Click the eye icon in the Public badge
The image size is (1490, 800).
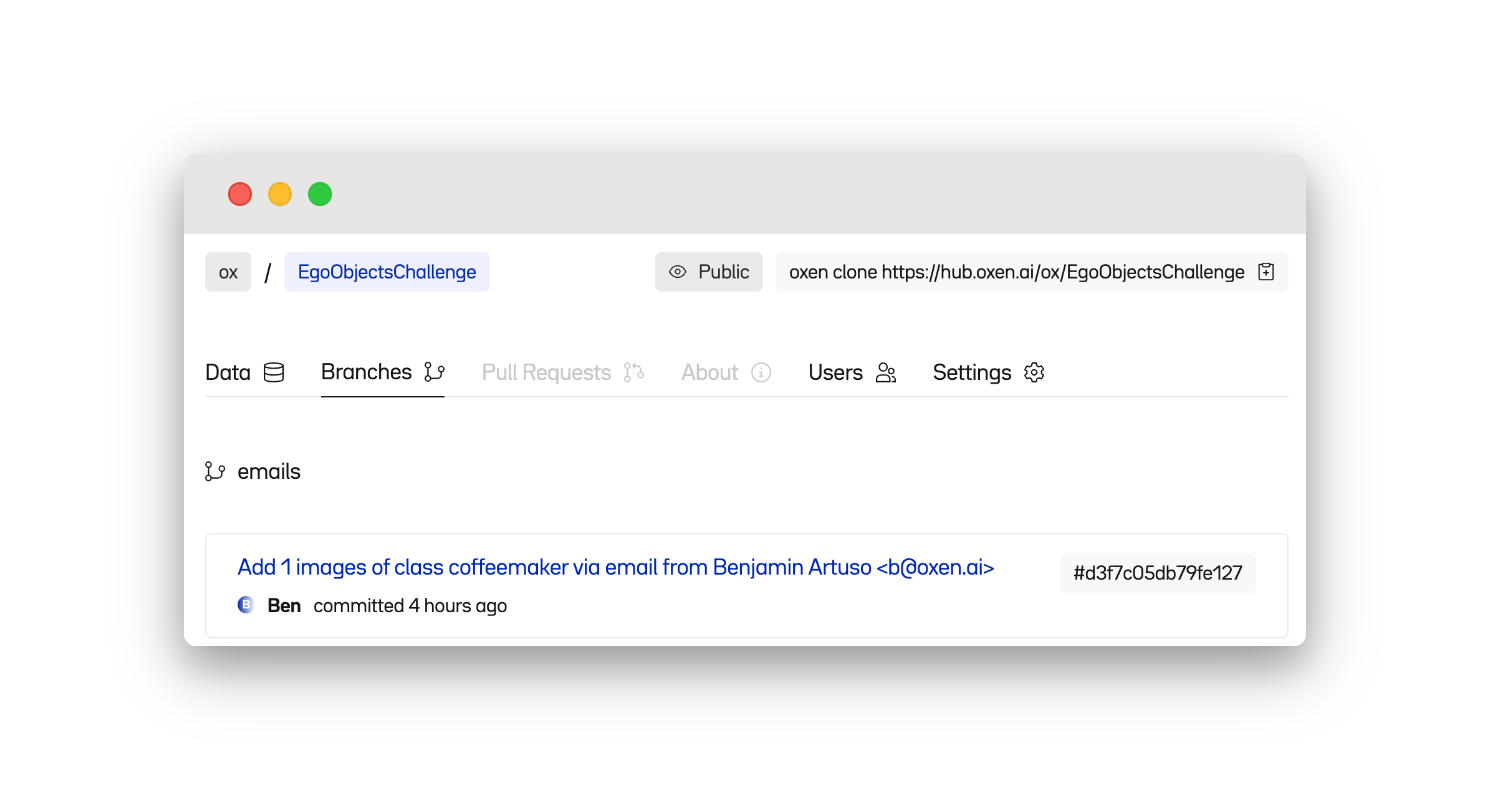[678, 271]
